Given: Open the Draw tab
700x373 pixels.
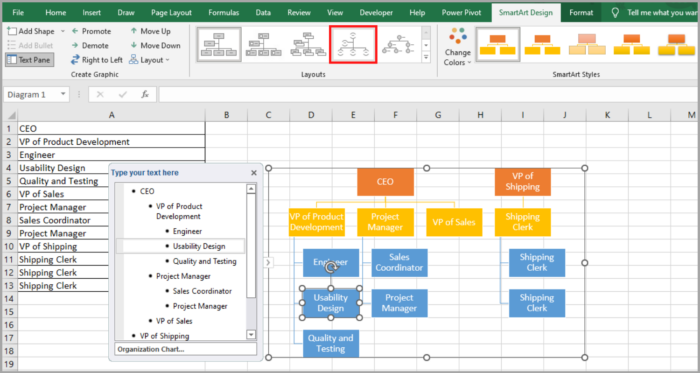Looking at the screenshot, I should coord(126,12).
